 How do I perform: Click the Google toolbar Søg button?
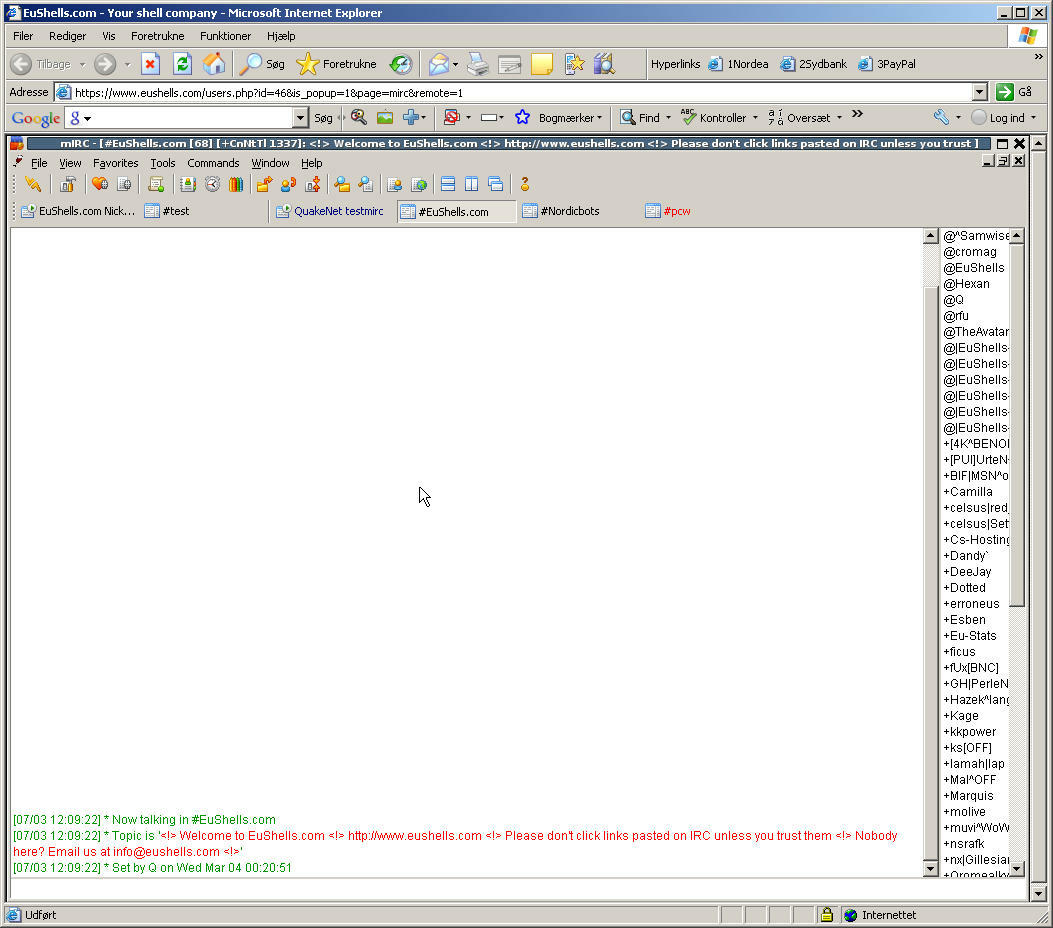(323, 118)
